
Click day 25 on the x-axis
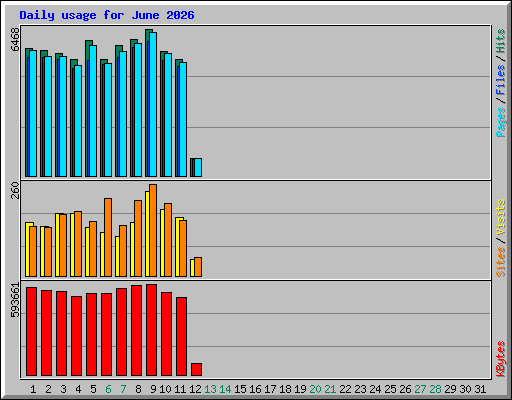pyautogui.click(x=390, y=389)
